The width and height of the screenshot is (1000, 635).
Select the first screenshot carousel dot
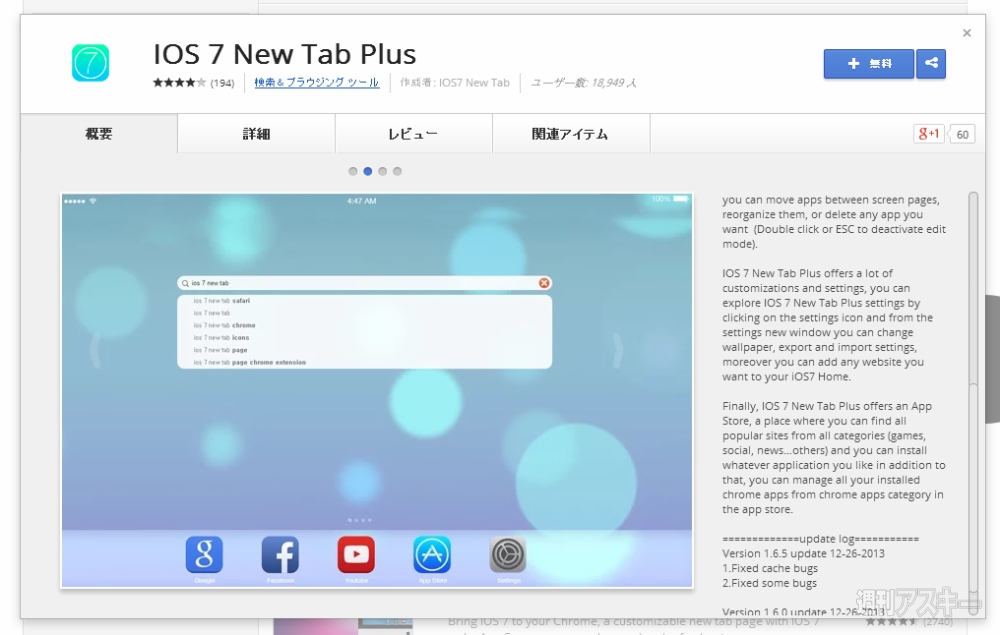[x=353, y=171]
